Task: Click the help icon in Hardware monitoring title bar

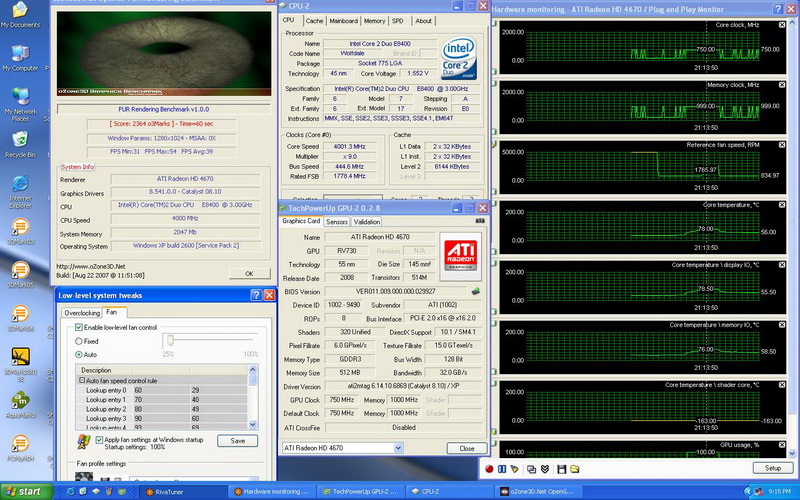Action: (x=778, y=9)
